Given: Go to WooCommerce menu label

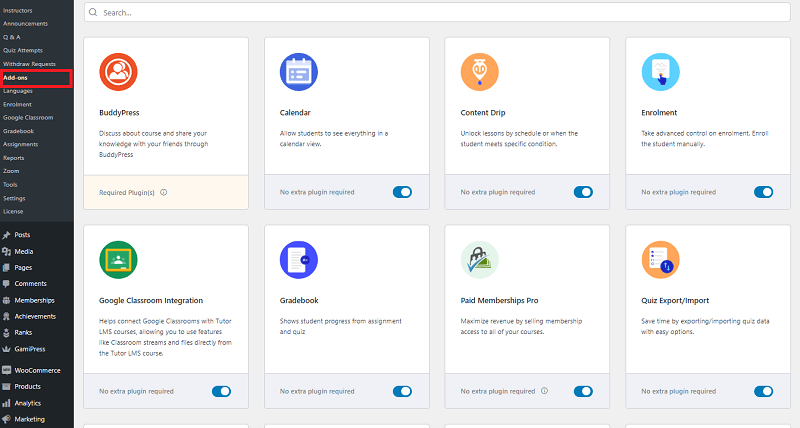Looking at the screenshot, I should pos(37,370).
